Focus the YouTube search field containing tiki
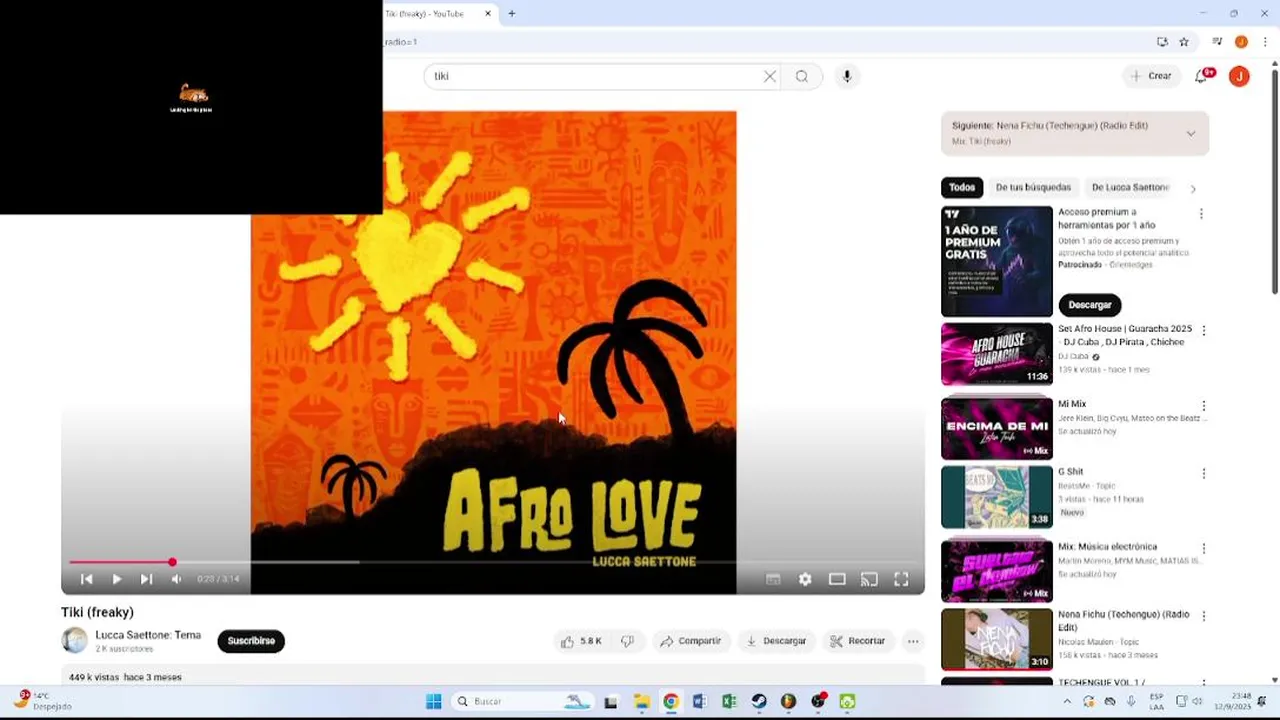This screenshot has width=1280, height=720. [595, 76]
